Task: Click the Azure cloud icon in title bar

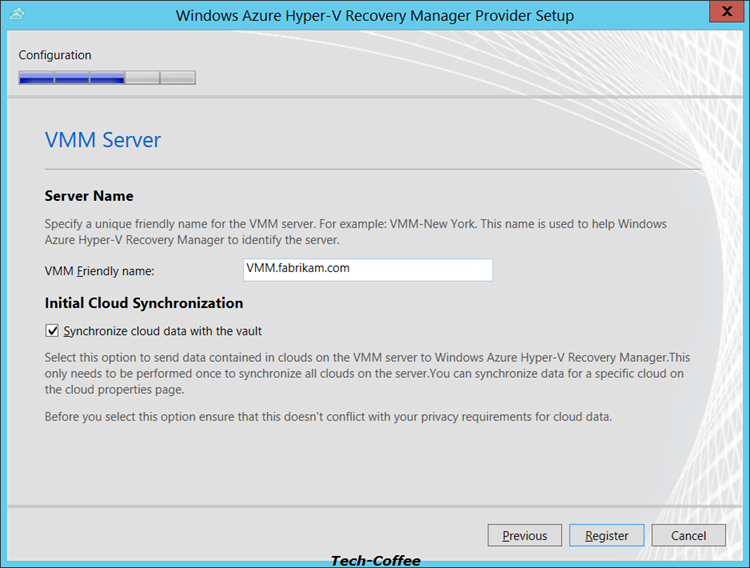Action: [16, 14]
